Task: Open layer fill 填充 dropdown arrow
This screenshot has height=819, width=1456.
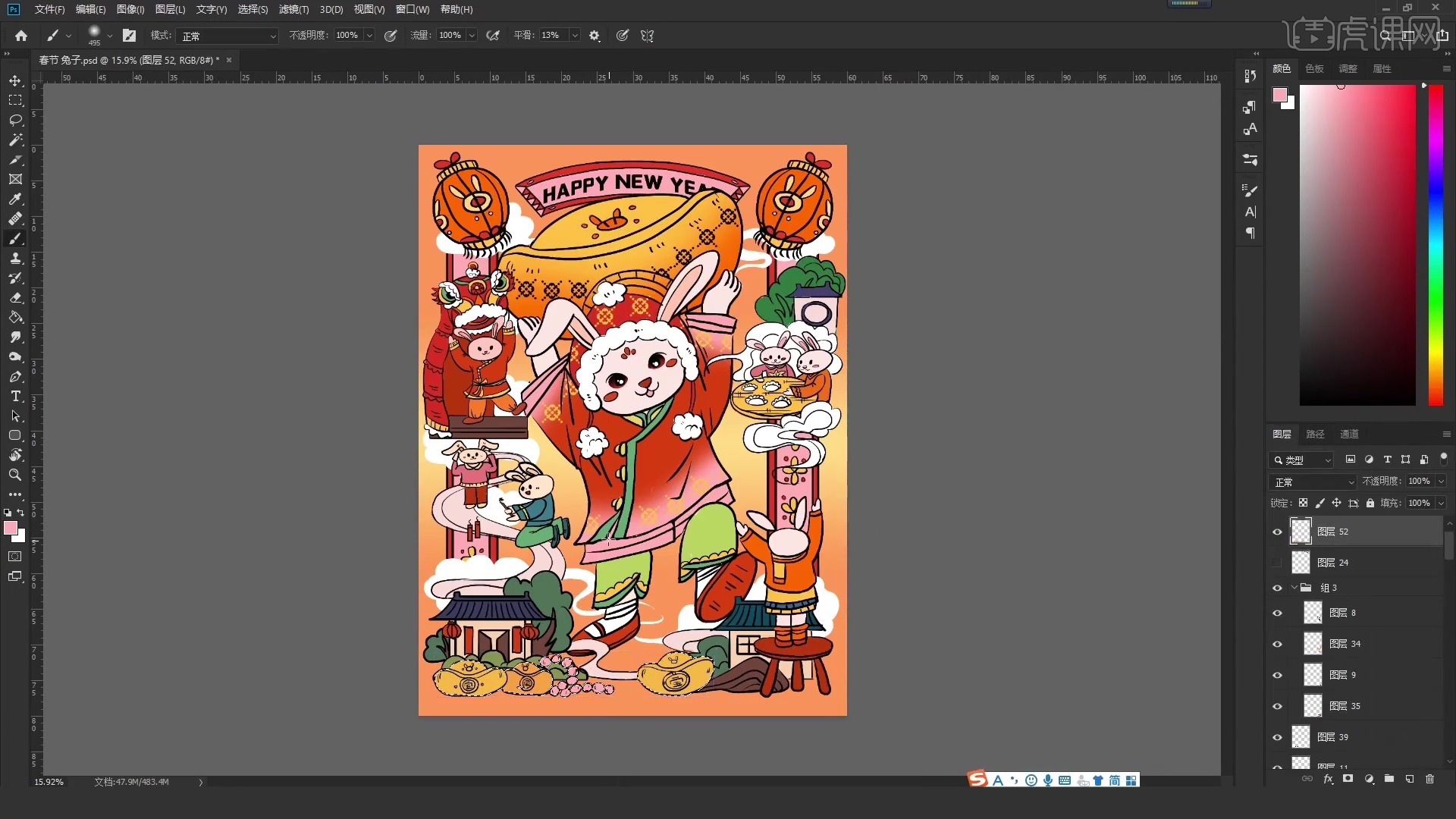Action: pyautogui.click(x=1441, y=503)
